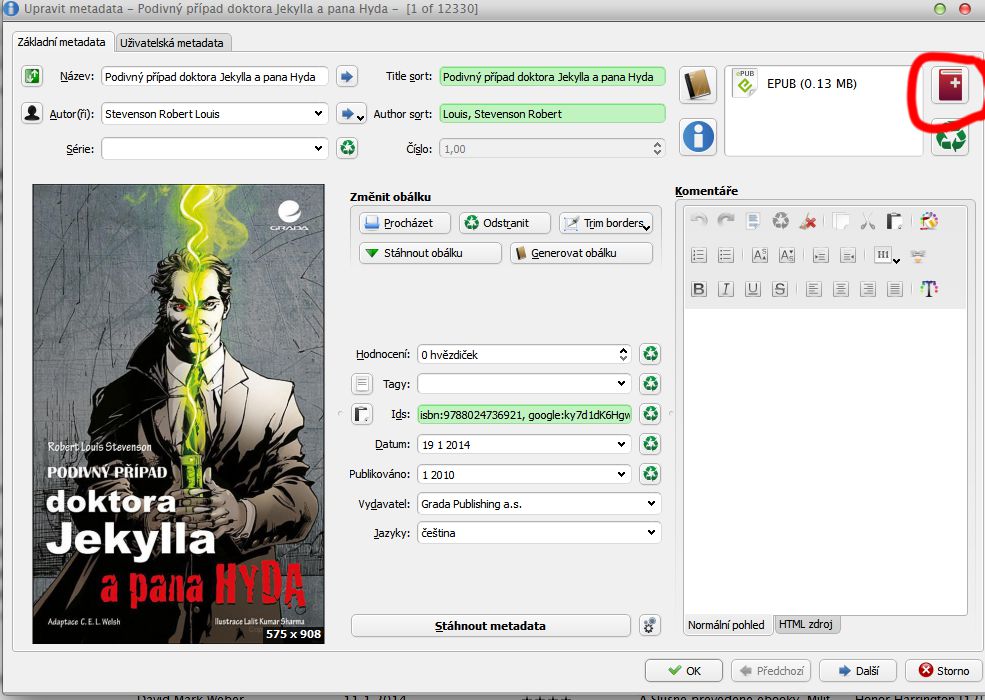
Task: Toggle strikethrough formatting in comments
Action: tap(780, 288)
